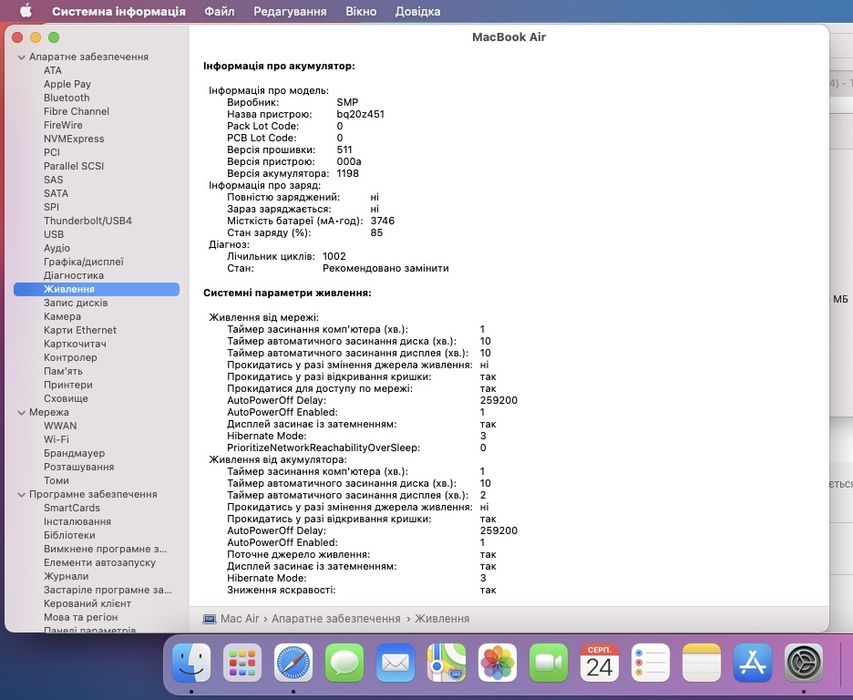Screen dimensions: 853x700
Task: Select Графіка/дисплеї in sidebar
Action: (84, 262)
